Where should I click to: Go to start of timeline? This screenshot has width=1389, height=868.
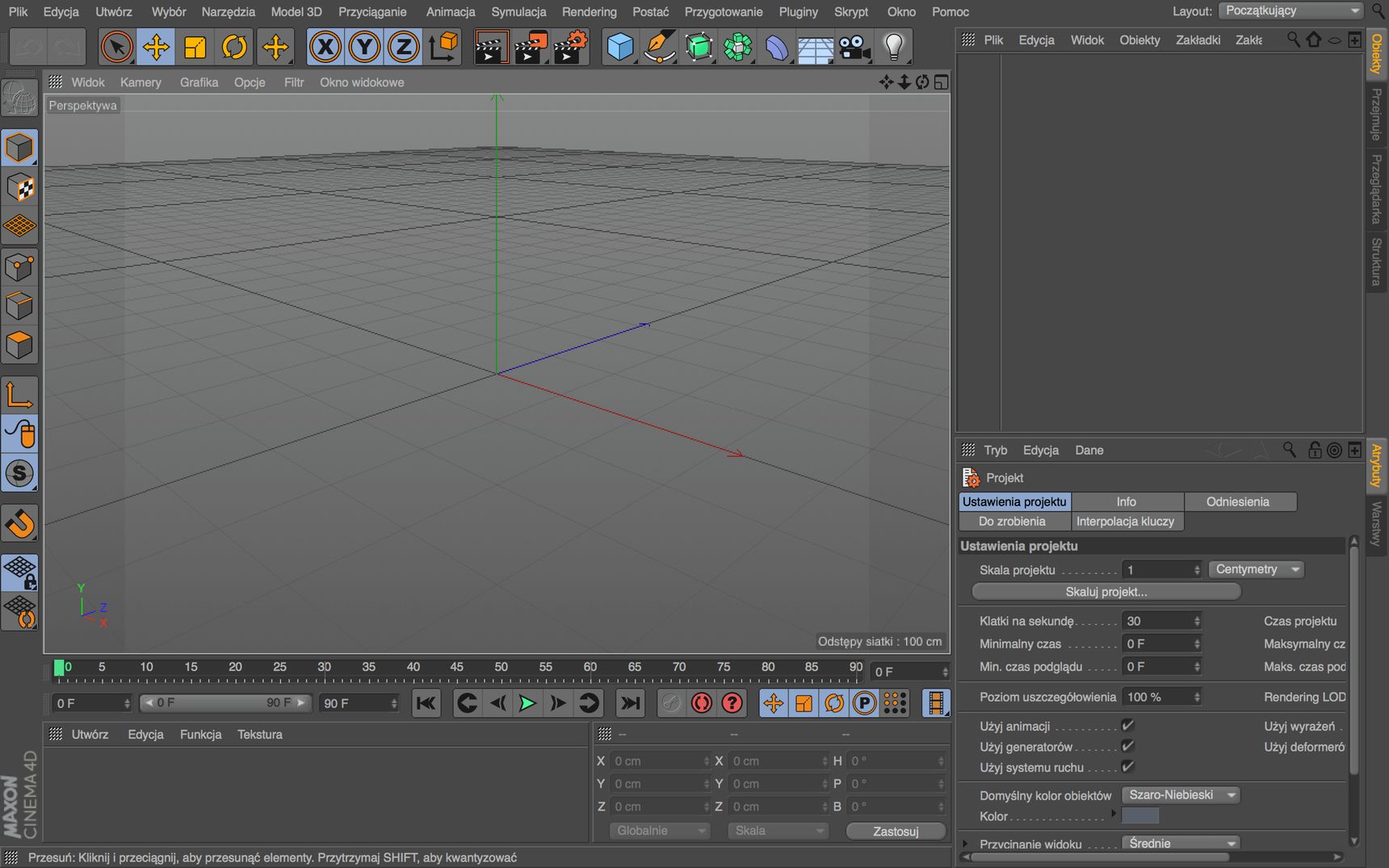click(x=426, y=703)
